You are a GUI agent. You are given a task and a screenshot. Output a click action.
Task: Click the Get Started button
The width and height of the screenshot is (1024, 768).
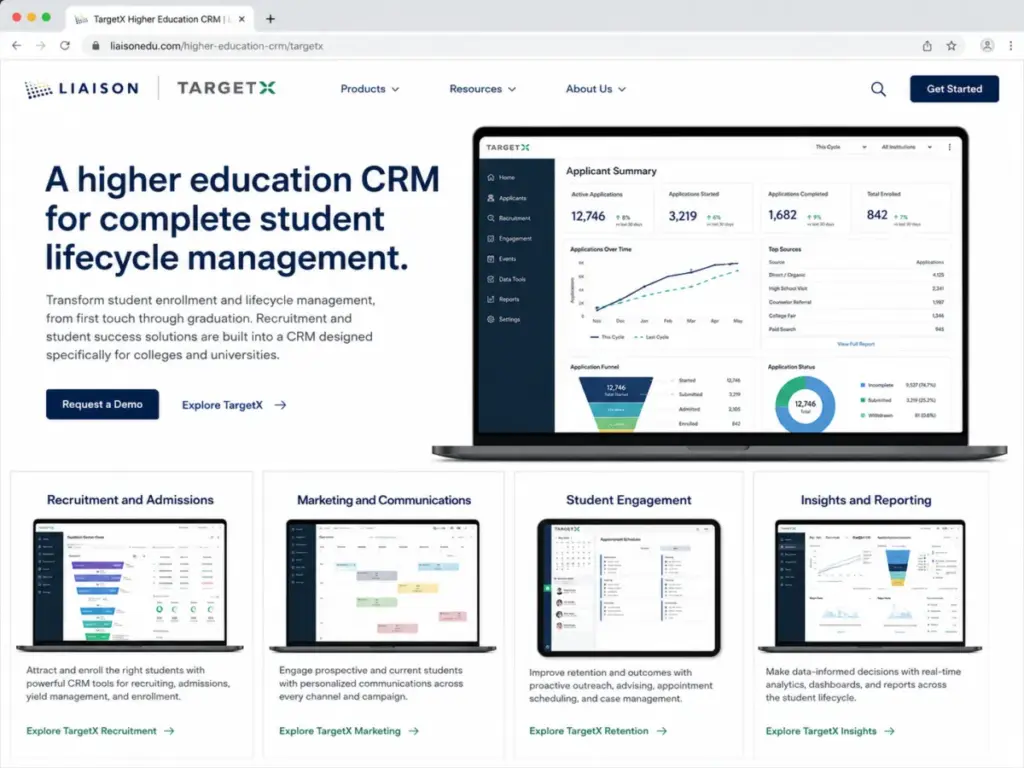tap(954, 89)
